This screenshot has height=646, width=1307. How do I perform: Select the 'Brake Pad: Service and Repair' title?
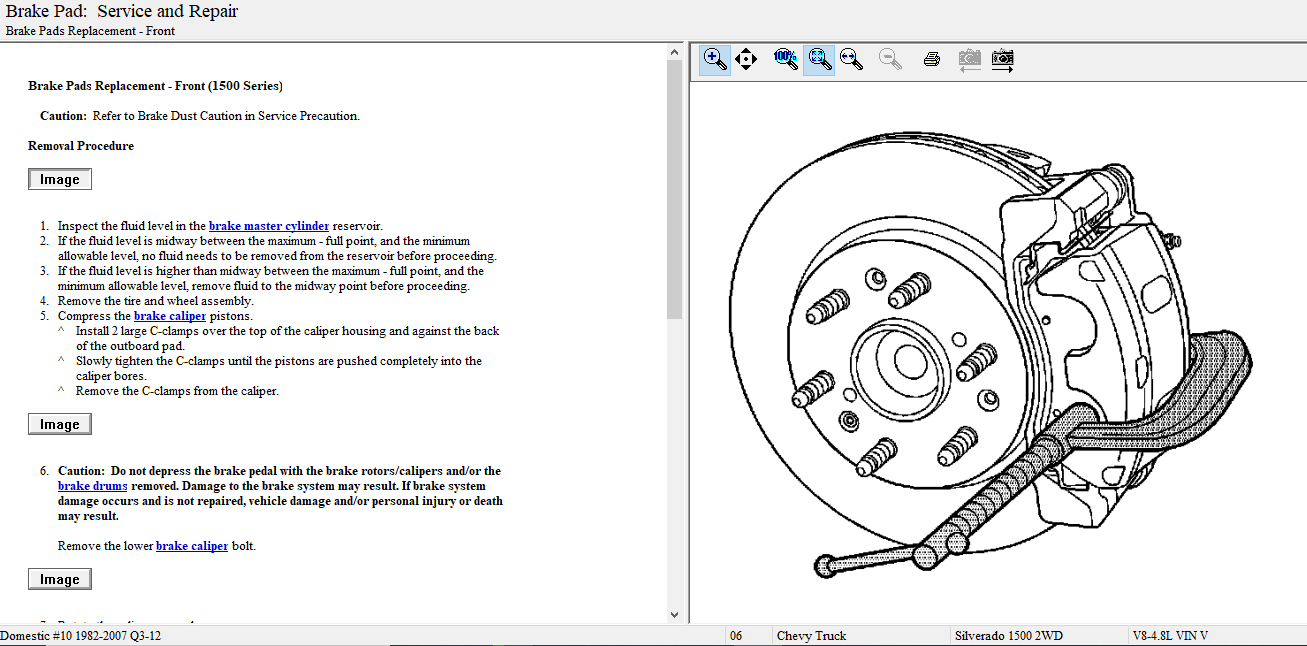point(122,12)
